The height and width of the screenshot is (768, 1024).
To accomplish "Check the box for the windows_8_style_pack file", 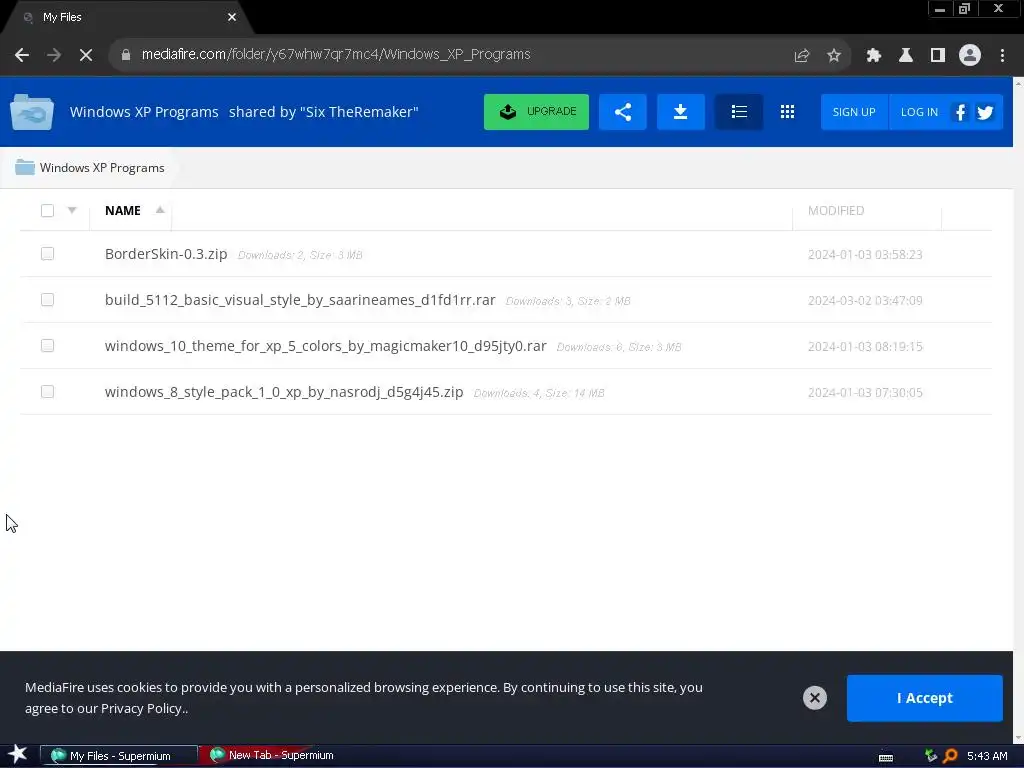I will coord(47,391).
